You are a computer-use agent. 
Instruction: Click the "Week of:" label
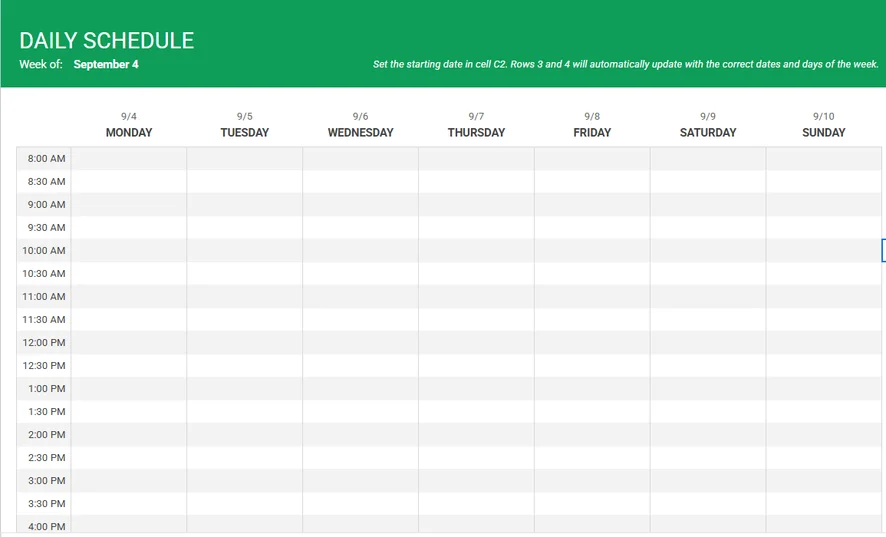pyautogui.click(x=41, y=65)
